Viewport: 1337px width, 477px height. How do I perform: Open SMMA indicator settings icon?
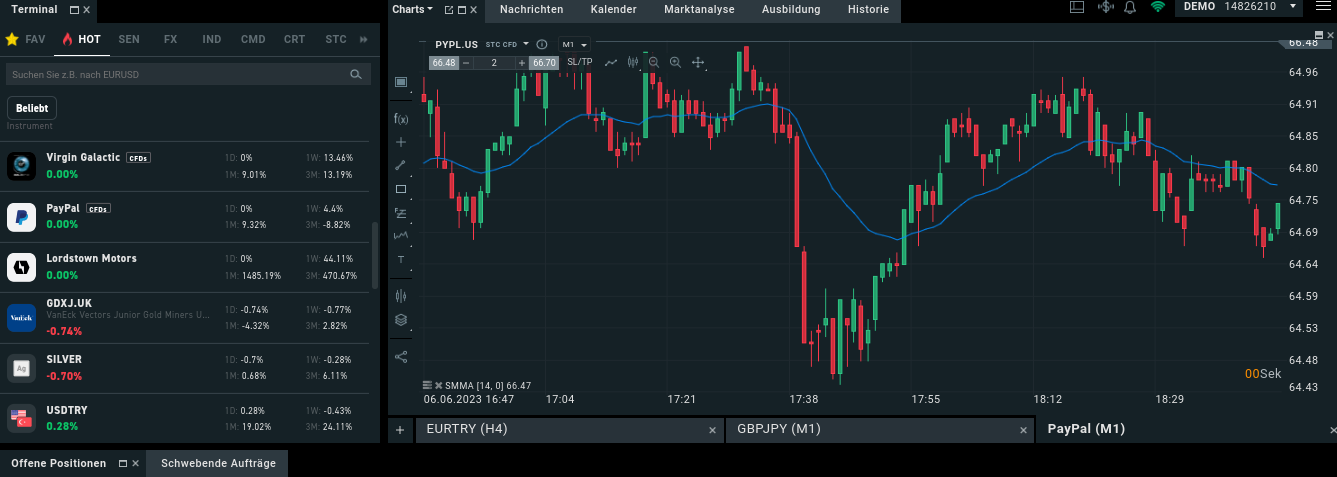tap(427, 385)
